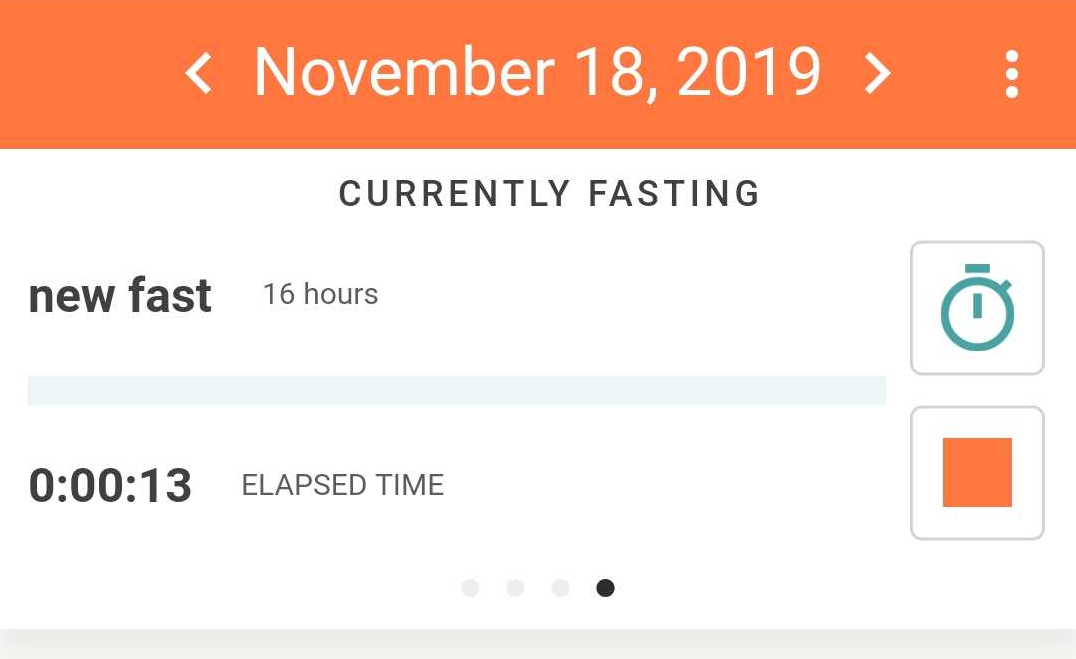Switch to the first page indicator dot

470,588
